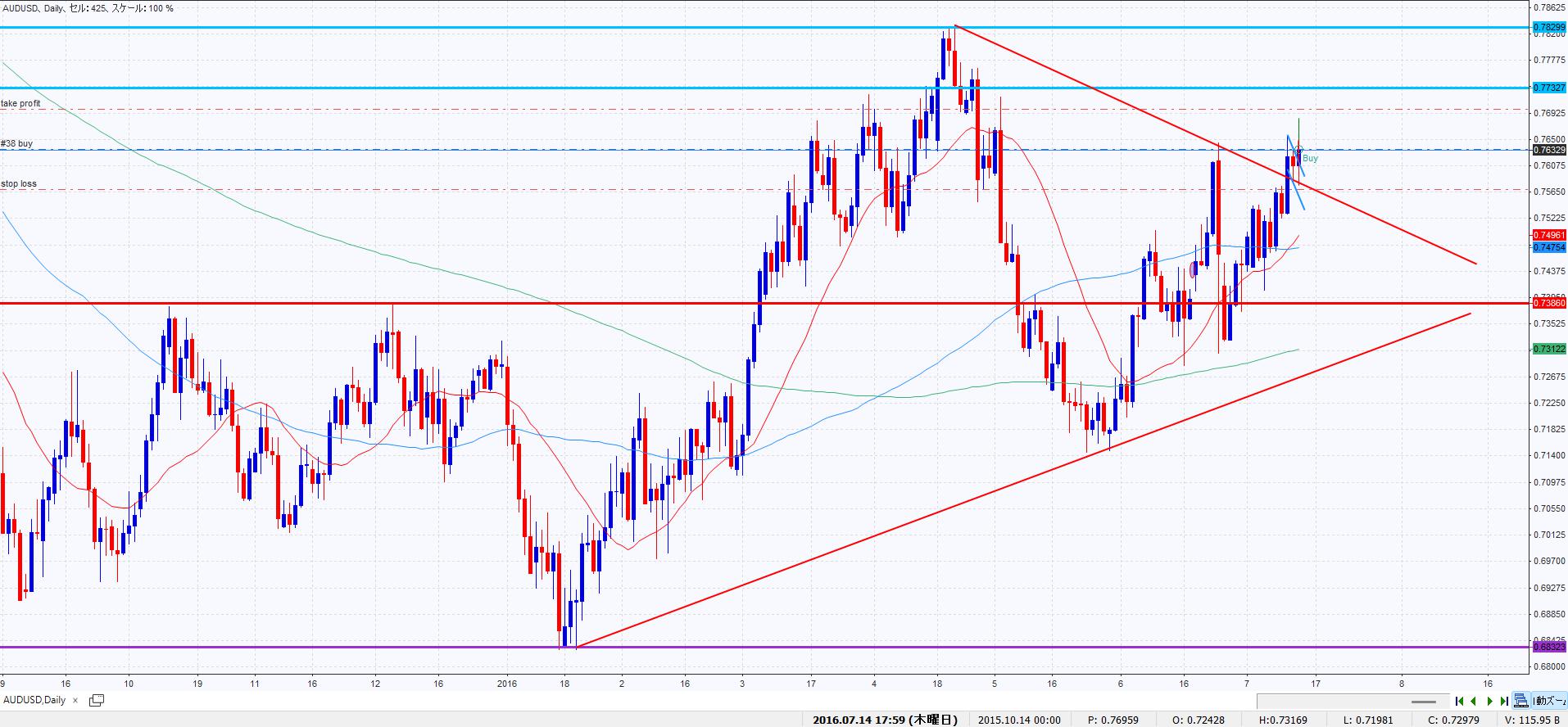Jump to the first bar of the chart
1568x727 pixels.
click(x=1459, y=701)
